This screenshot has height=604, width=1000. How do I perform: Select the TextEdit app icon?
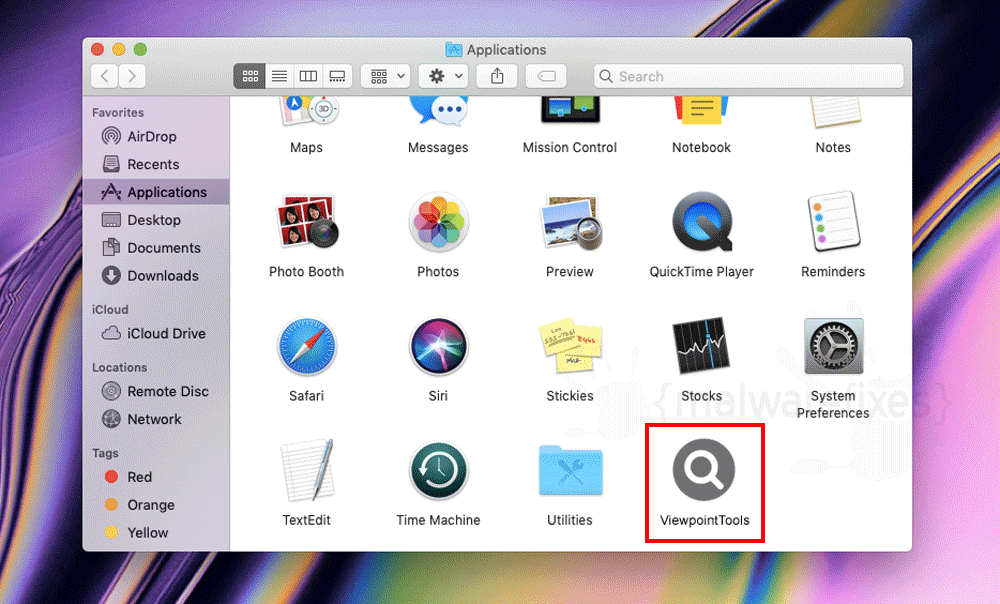[x=308, y=470]
